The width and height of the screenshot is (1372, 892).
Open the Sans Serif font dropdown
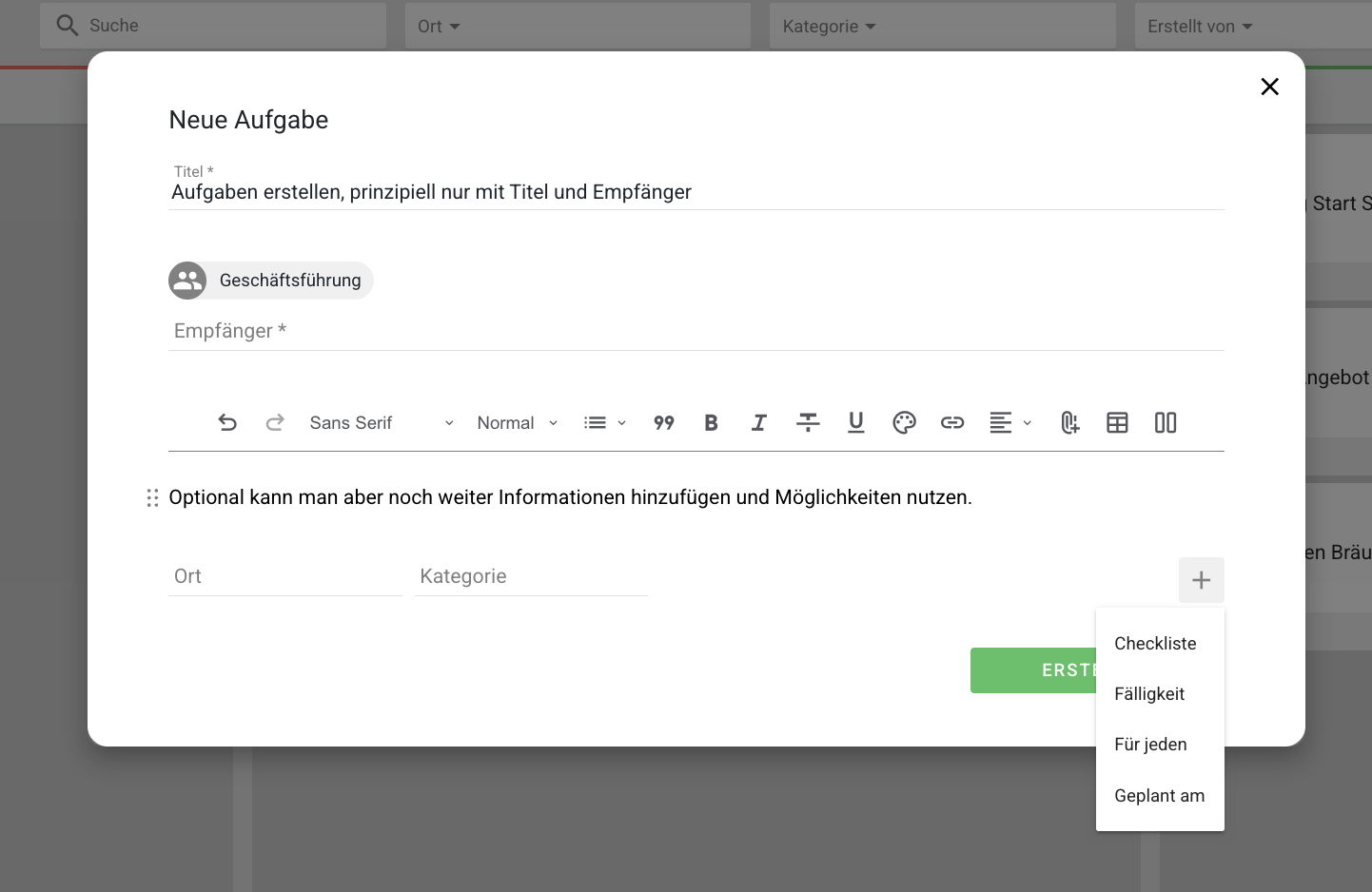pos(382,422)
